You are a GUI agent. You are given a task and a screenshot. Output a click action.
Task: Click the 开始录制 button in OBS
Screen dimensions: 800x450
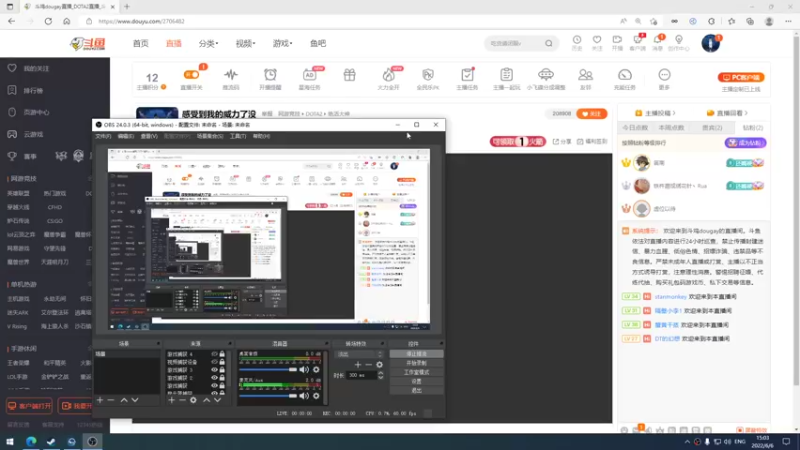tap(416, 363)
